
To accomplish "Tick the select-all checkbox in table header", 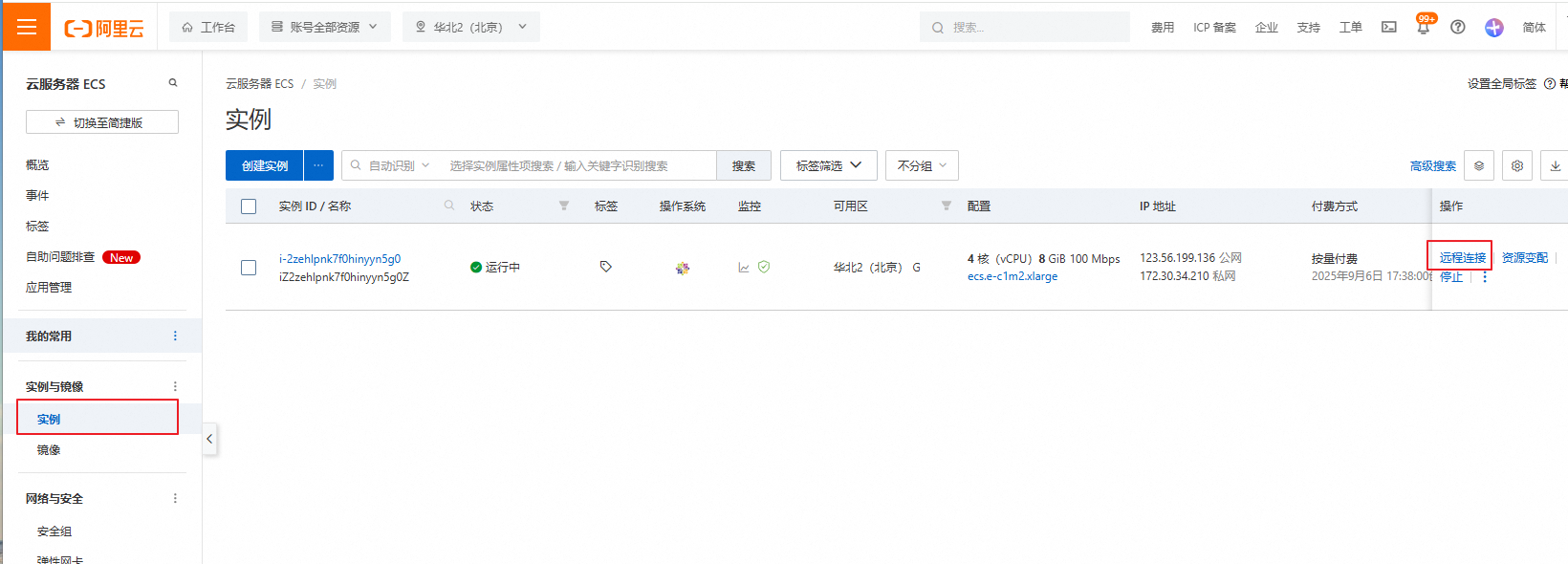I will click(249, 206).
